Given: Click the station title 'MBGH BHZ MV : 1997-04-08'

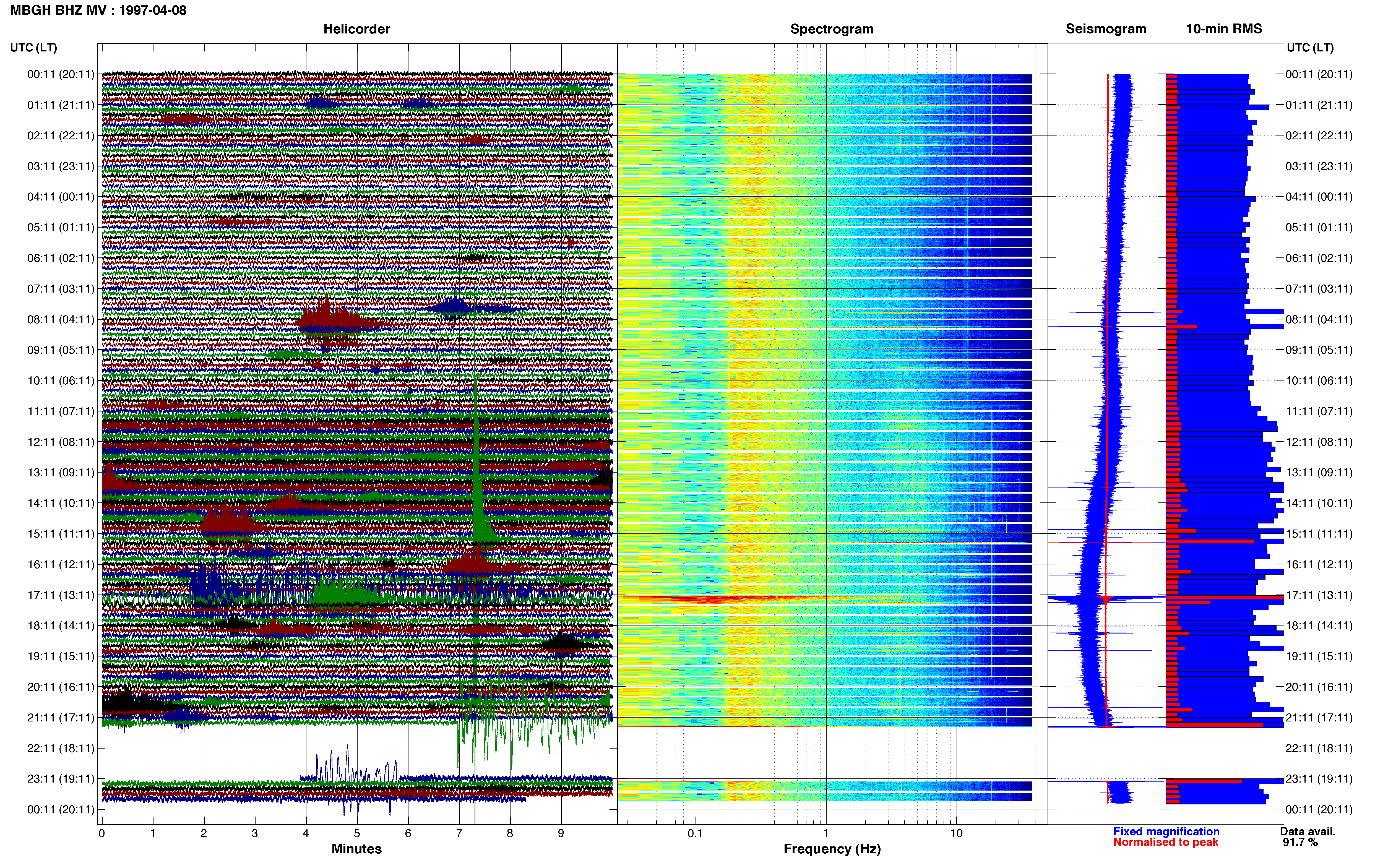Looking at the screenshot, I should [x=98, y=10].
